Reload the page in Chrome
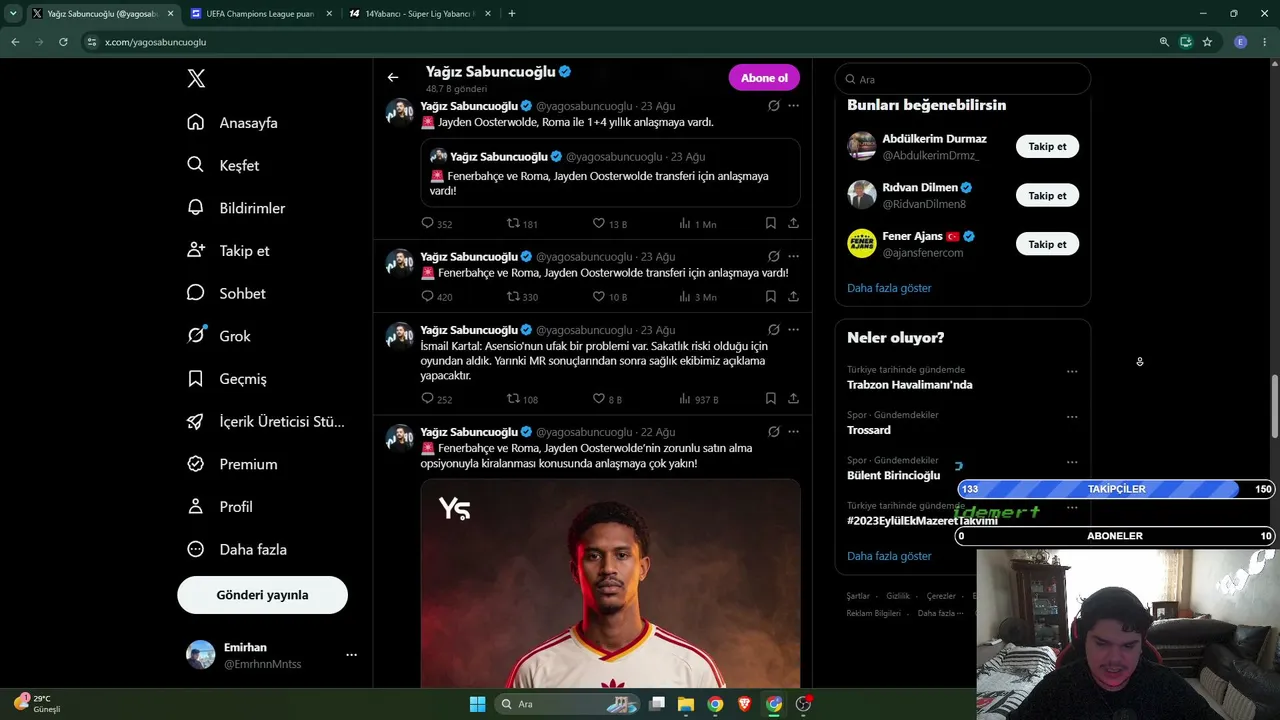The image size is (1280, 720). (63, 42)
